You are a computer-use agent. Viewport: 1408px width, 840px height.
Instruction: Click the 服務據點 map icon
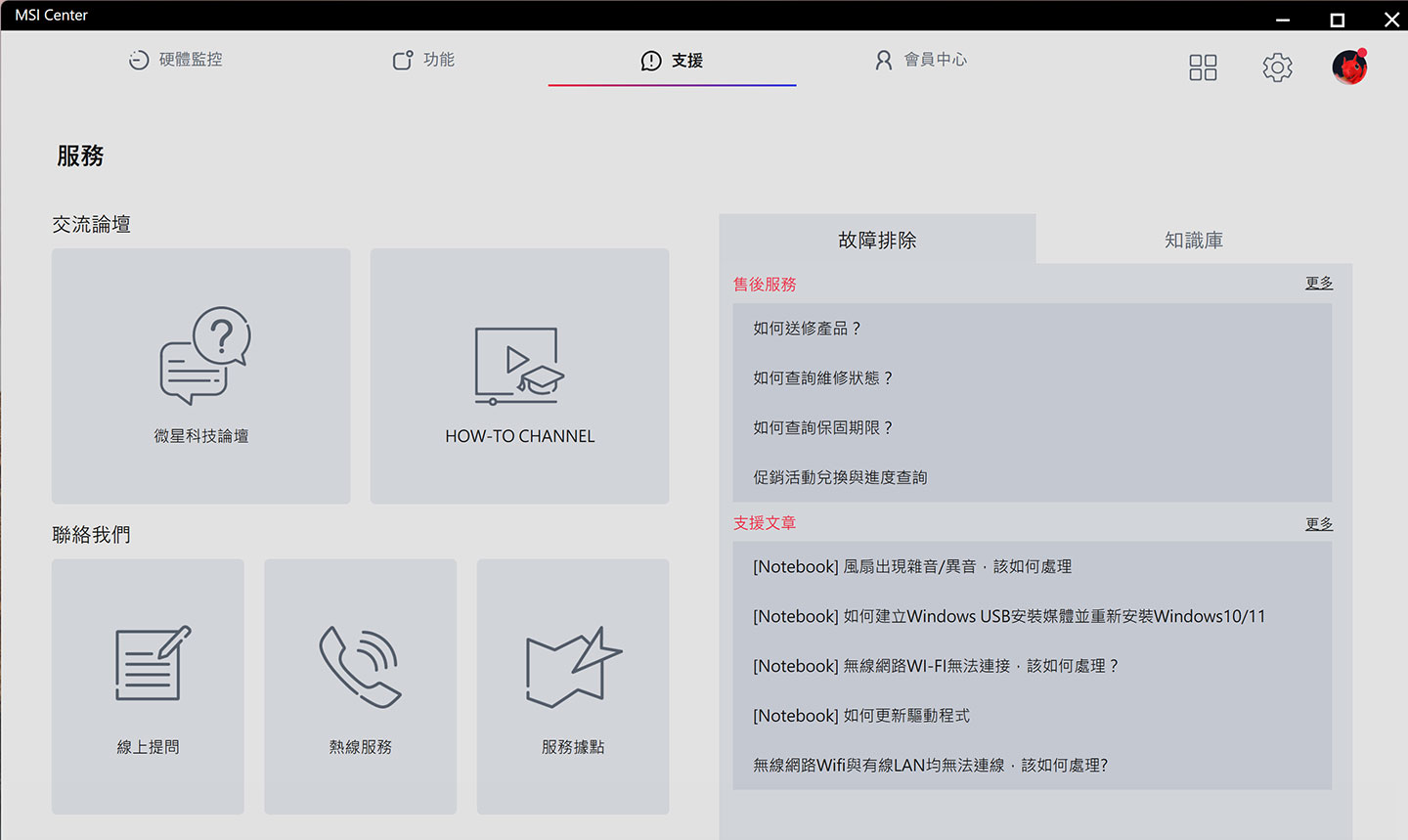pos(573,667)
